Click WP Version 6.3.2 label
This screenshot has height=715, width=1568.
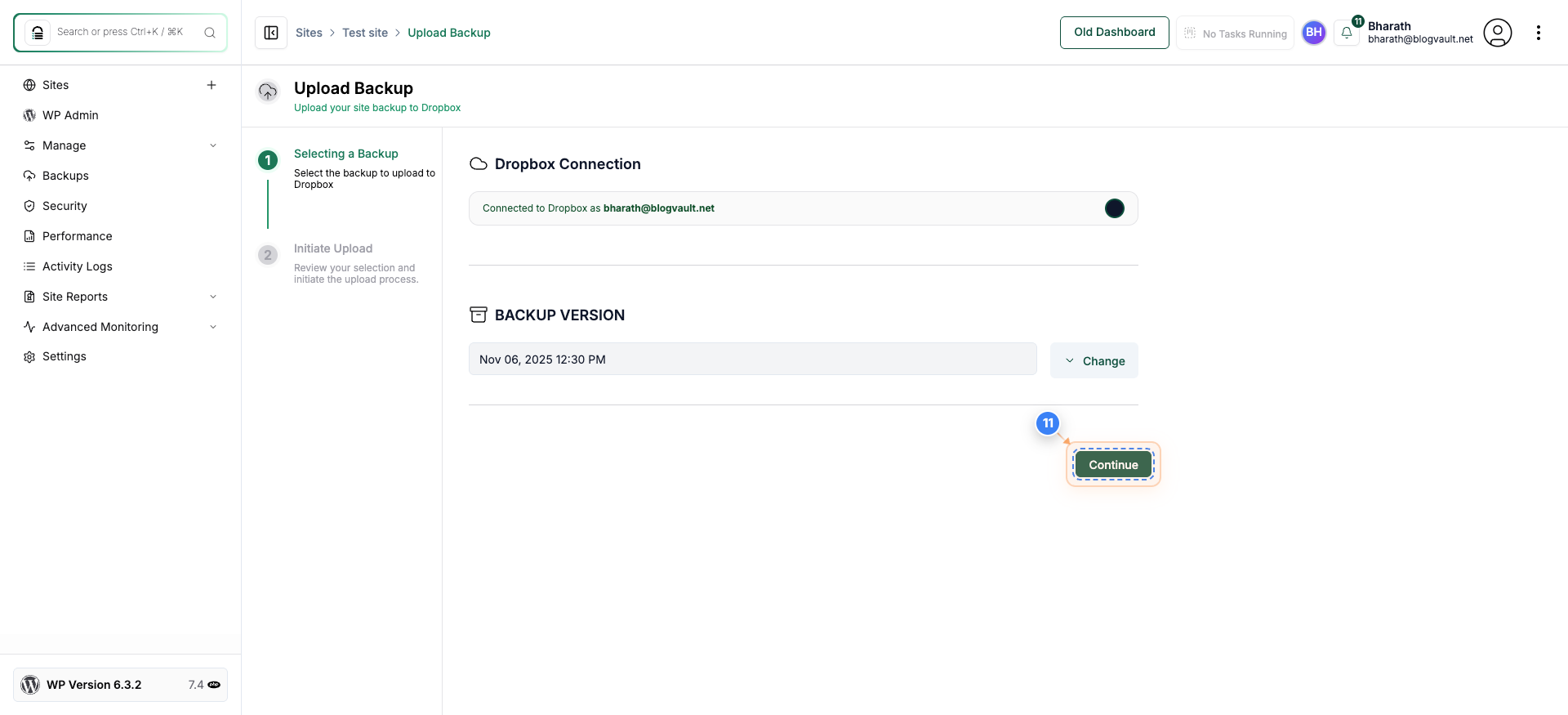pos(94,685)
